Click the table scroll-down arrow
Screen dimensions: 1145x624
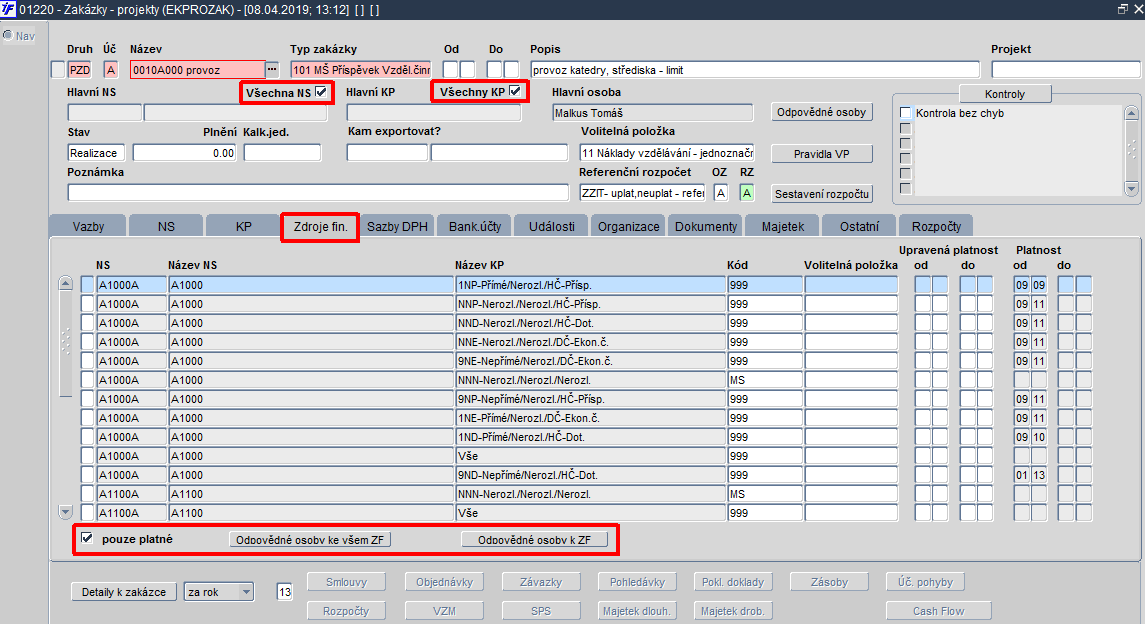[x=66, y=512]
